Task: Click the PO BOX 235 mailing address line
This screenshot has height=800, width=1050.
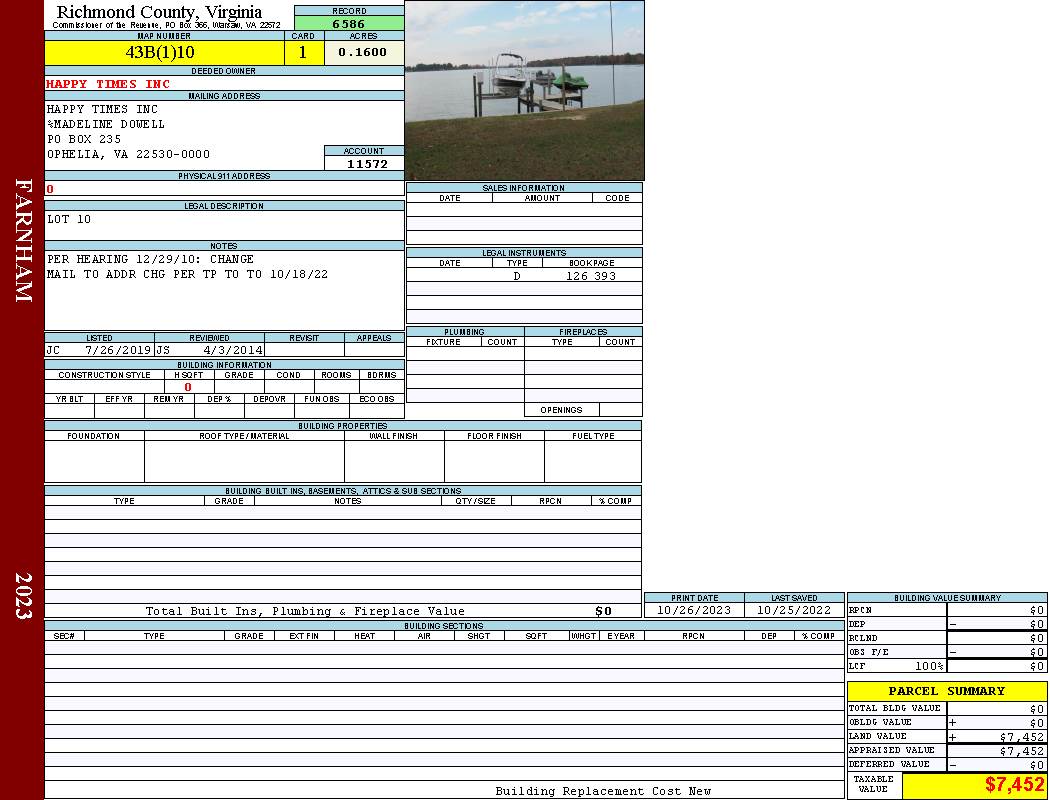Action: 84,139
